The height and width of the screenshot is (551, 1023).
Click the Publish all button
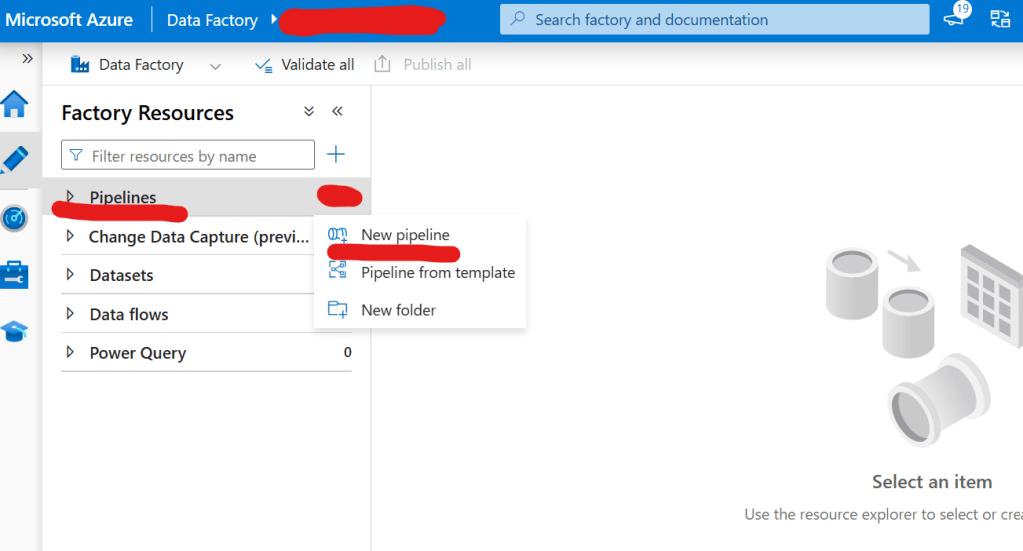point(423,65)
